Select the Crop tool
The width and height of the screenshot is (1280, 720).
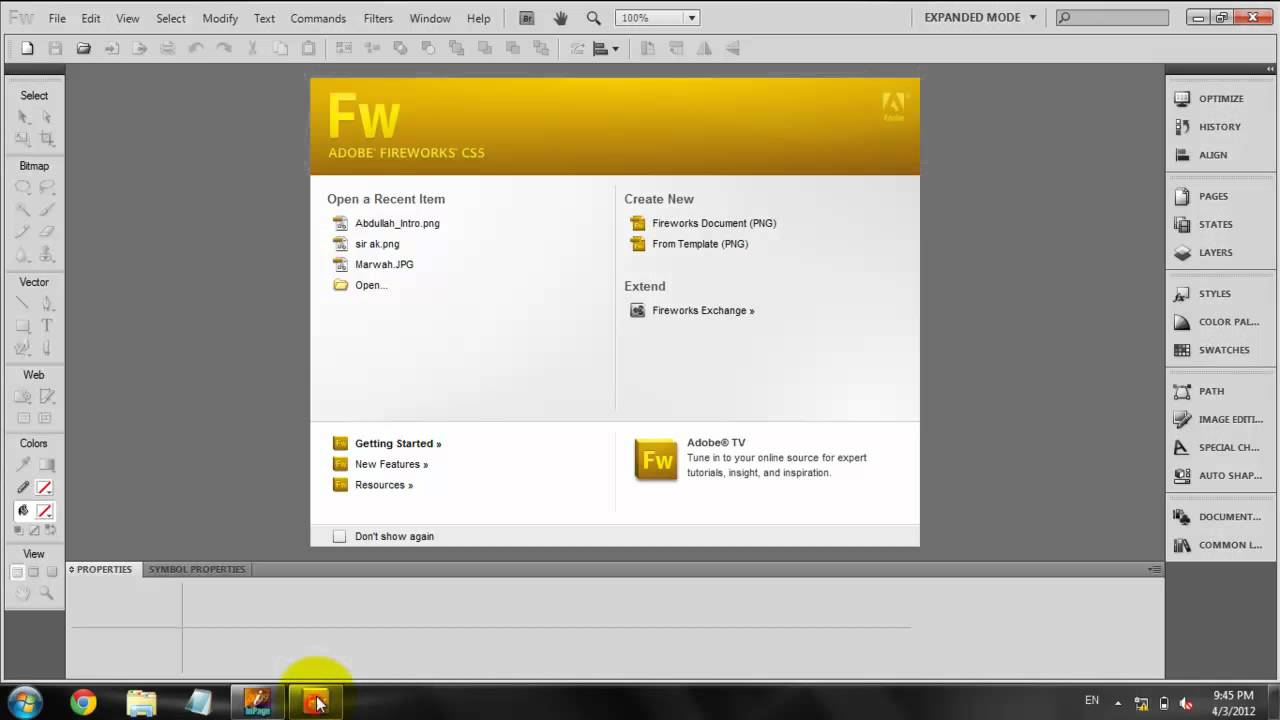coord(46,139)
